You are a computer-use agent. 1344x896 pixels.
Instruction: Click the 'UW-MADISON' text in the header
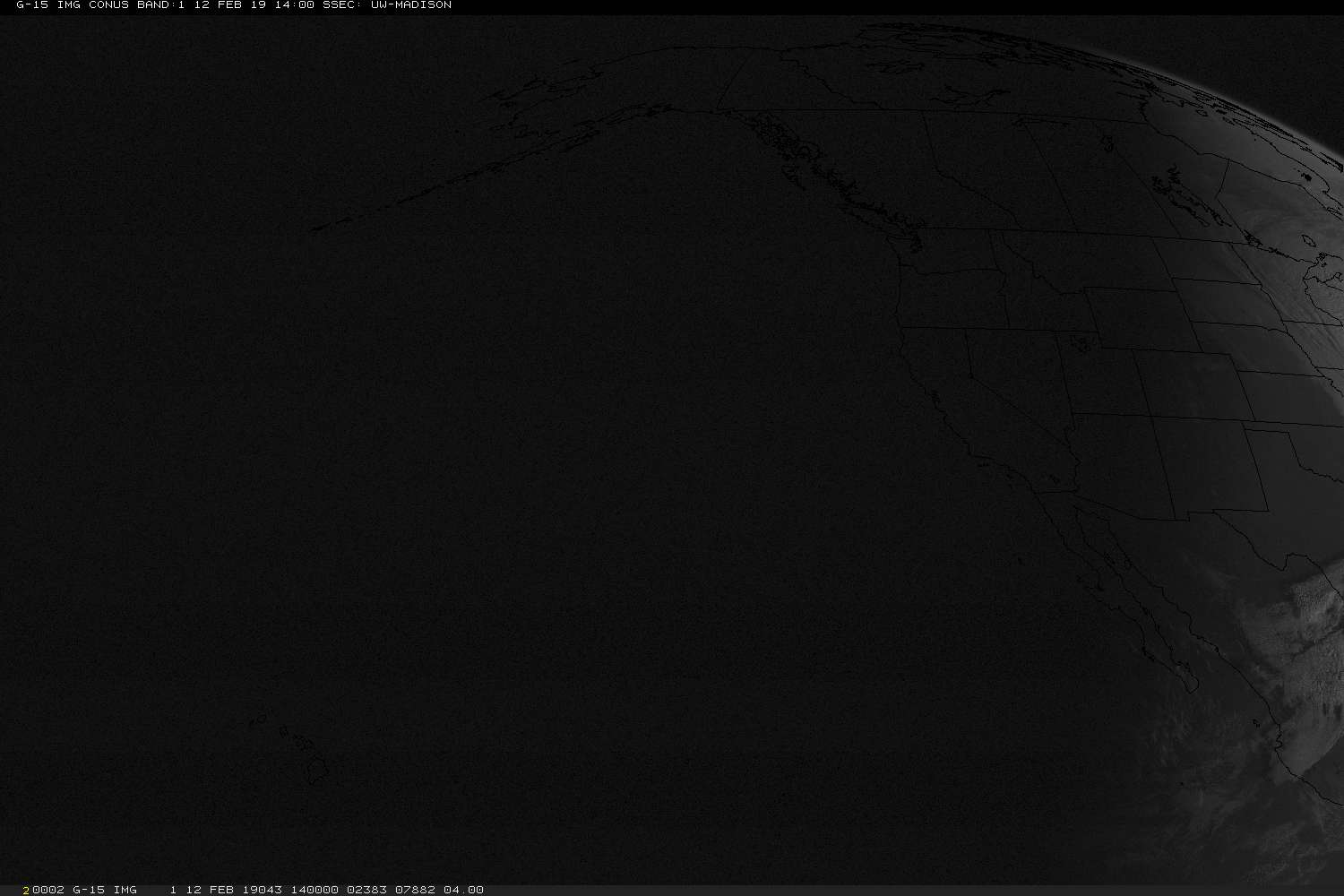411,5
